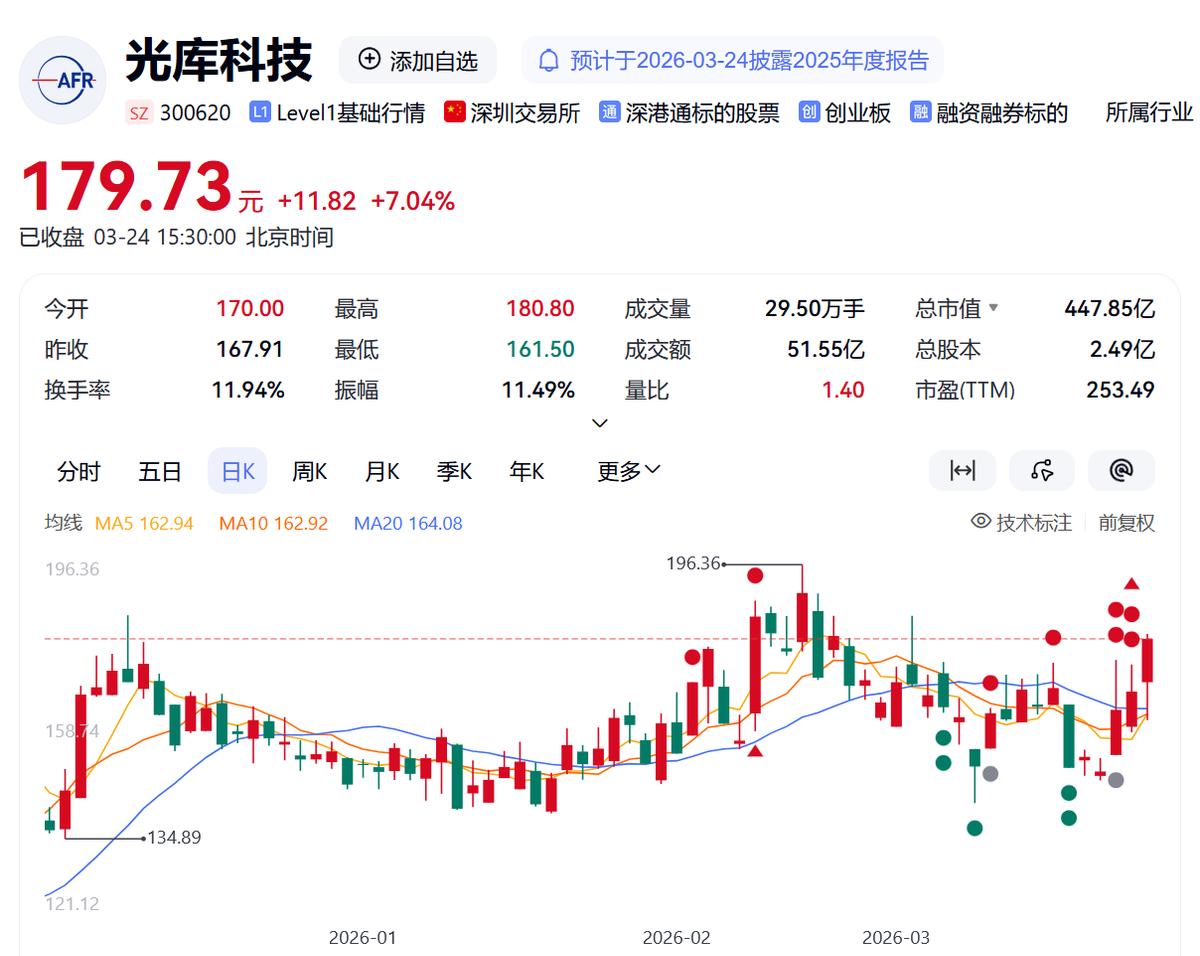Click the MA5 162.94 indicator label

(x=143, y=523)
